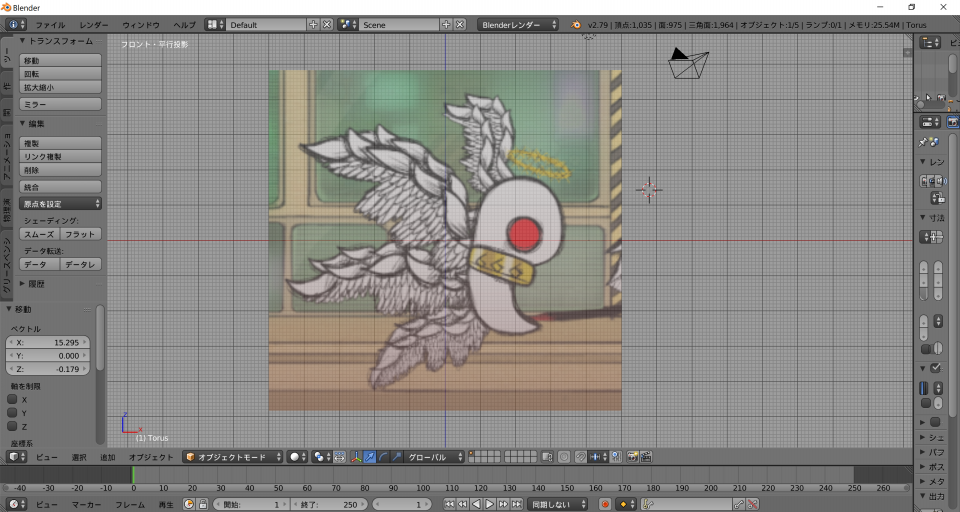Click the ミラー button
Image resolution: width=960 pixels, height=512 pixels.
click(61, 104)
